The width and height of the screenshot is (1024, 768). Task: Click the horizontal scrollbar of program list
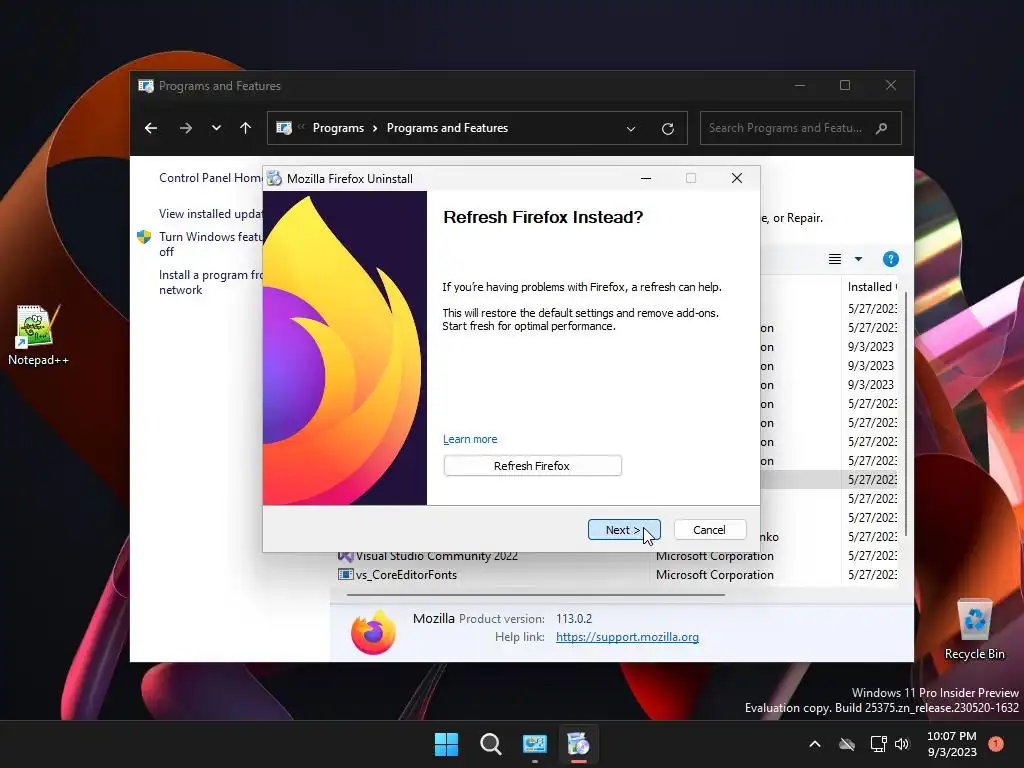[536, 595]
